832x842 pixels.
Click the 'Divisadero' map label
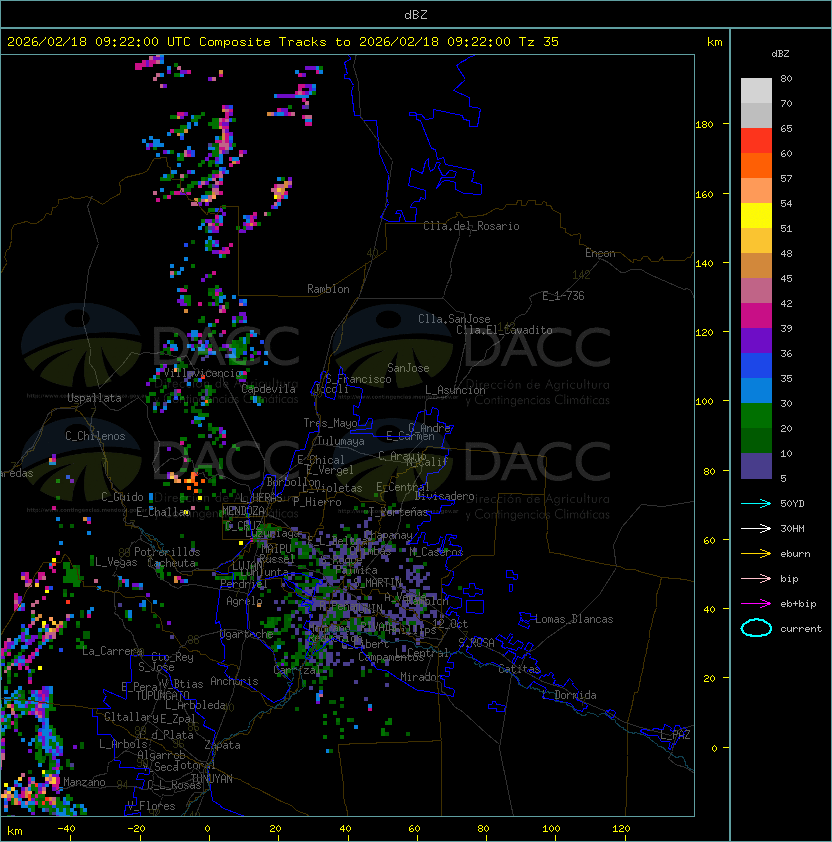point(444,496)
